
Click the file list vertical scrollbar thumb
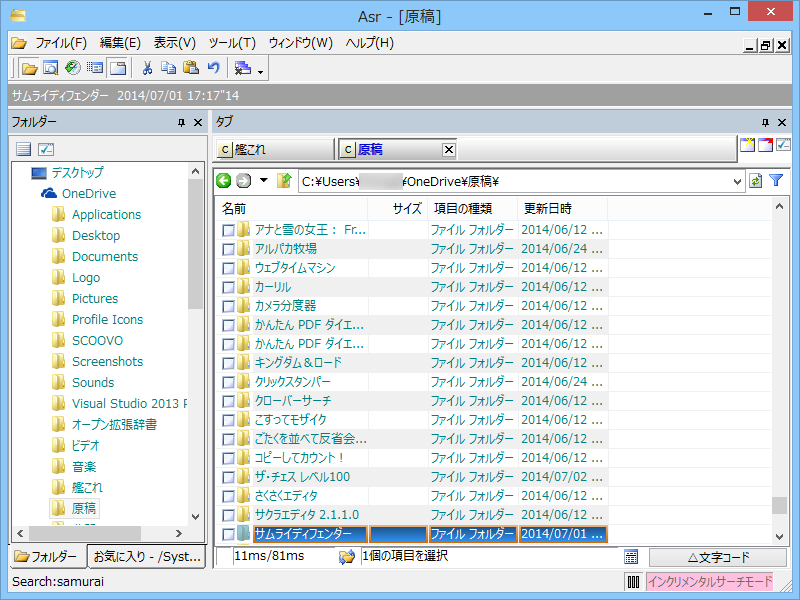(x=779, y=505)
